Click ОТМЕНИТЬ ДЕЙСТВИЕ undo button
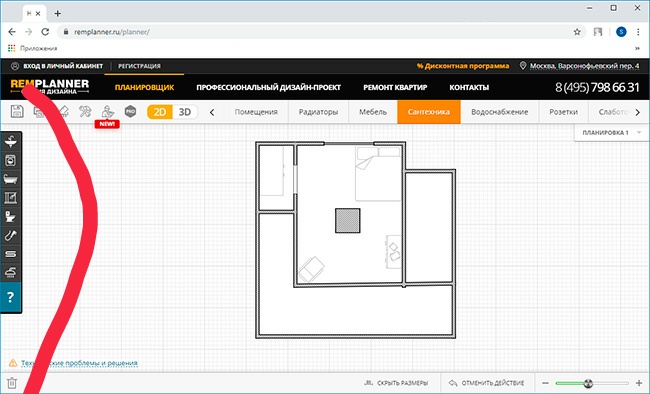Viewport: 650px width, 394px height. [x=487, y=383]
